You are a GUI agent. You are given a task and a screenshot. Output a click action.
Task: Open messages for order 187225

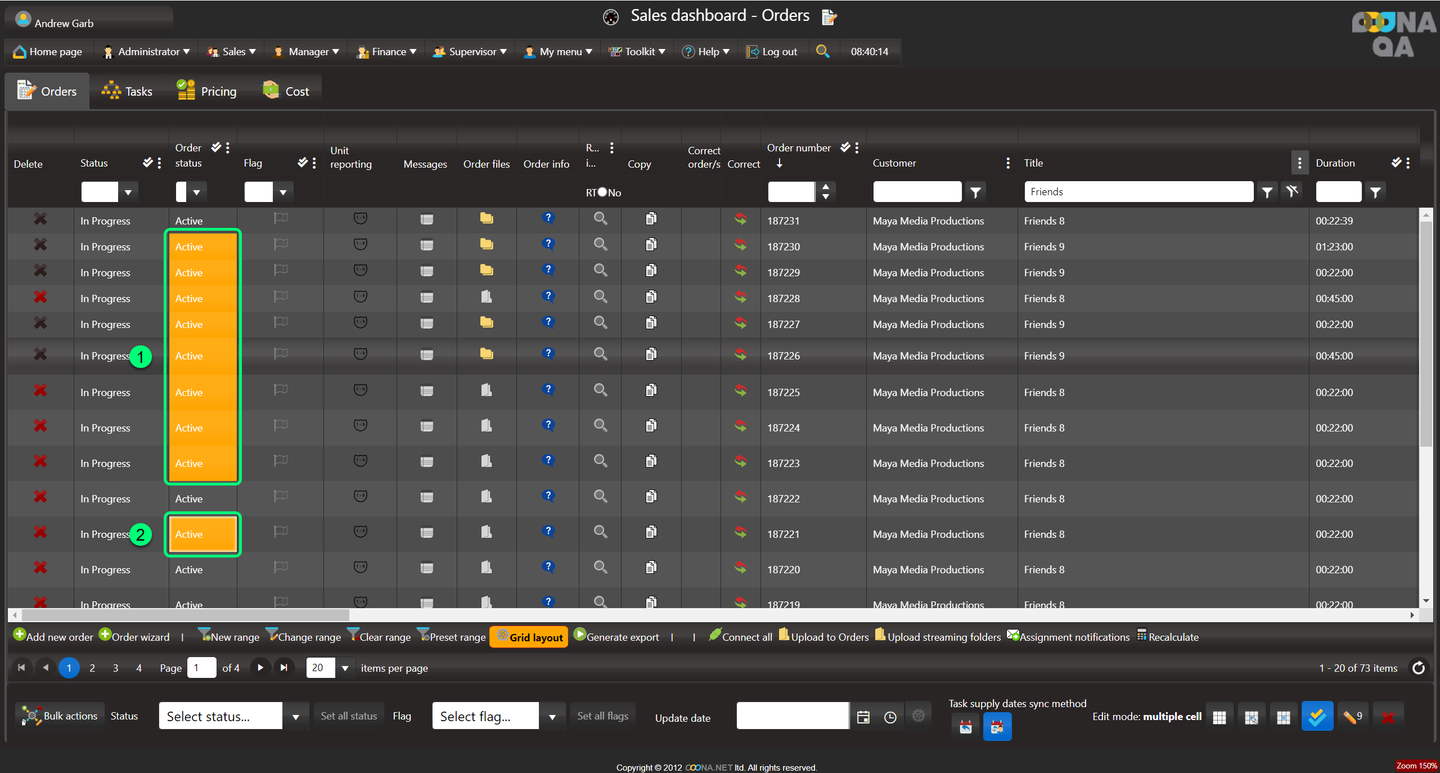[427, 392]
